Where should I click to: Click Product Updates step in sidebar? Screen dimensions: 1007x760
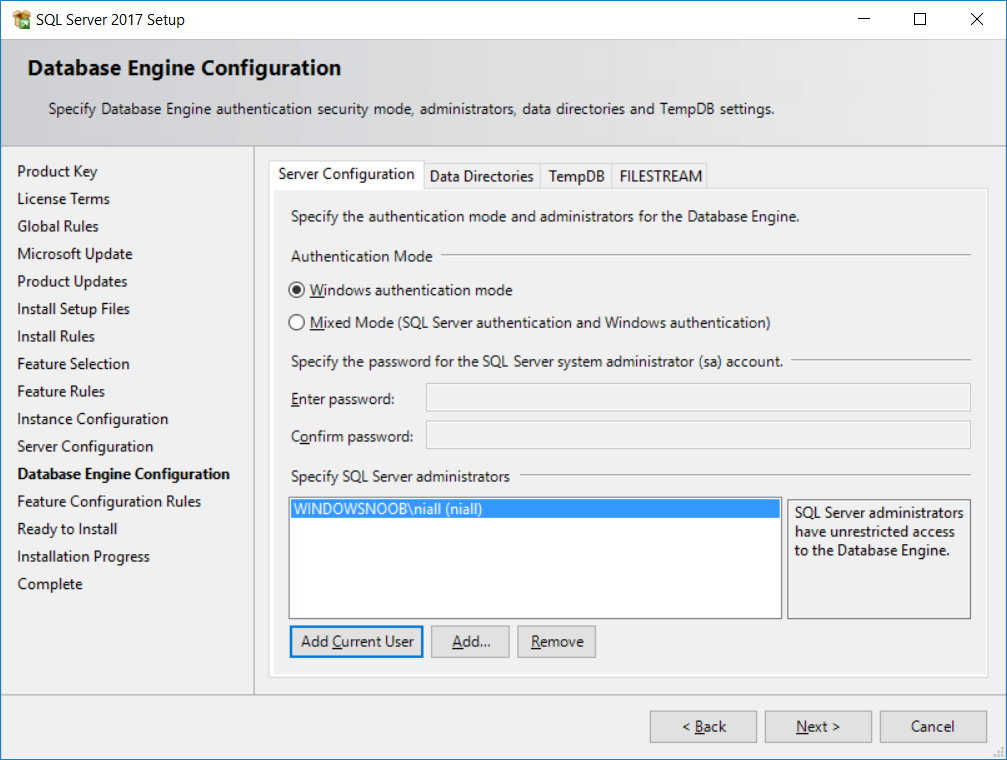pos(73,281)
